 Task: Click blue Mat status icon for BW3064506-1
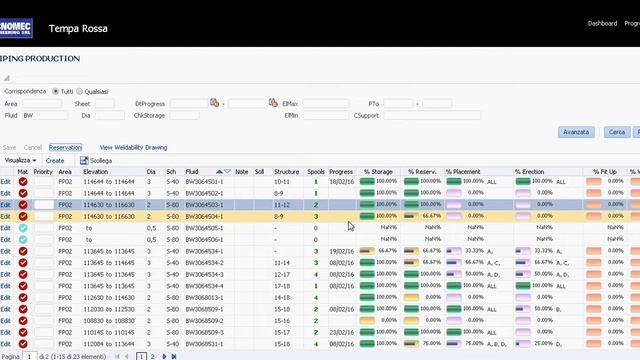tap(23, 240)
